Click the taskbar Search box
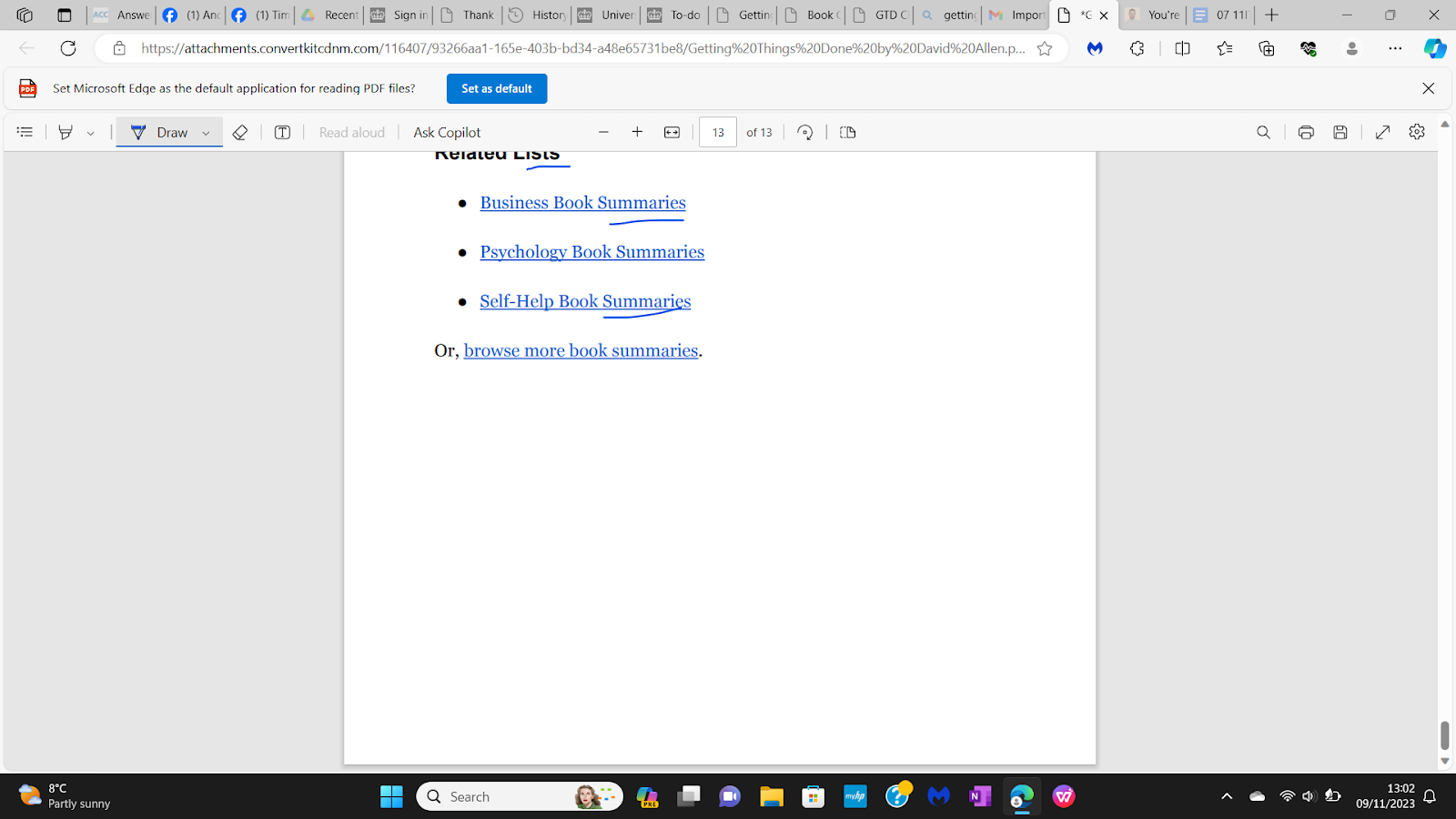The width and height of the screenshot is (1456, 819). tap(520, 796)
